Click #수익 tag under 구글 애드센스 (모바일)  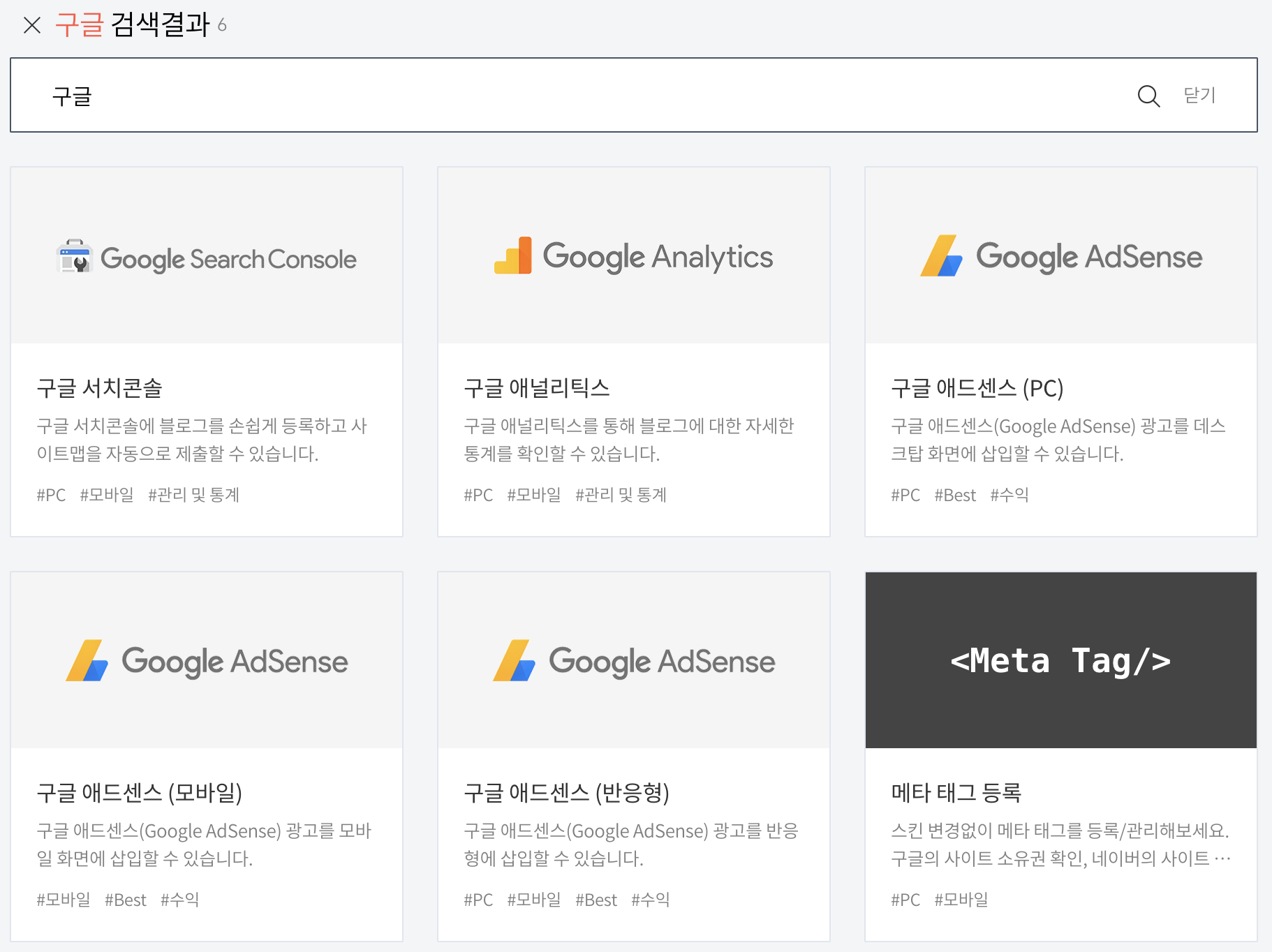point(180,900)
